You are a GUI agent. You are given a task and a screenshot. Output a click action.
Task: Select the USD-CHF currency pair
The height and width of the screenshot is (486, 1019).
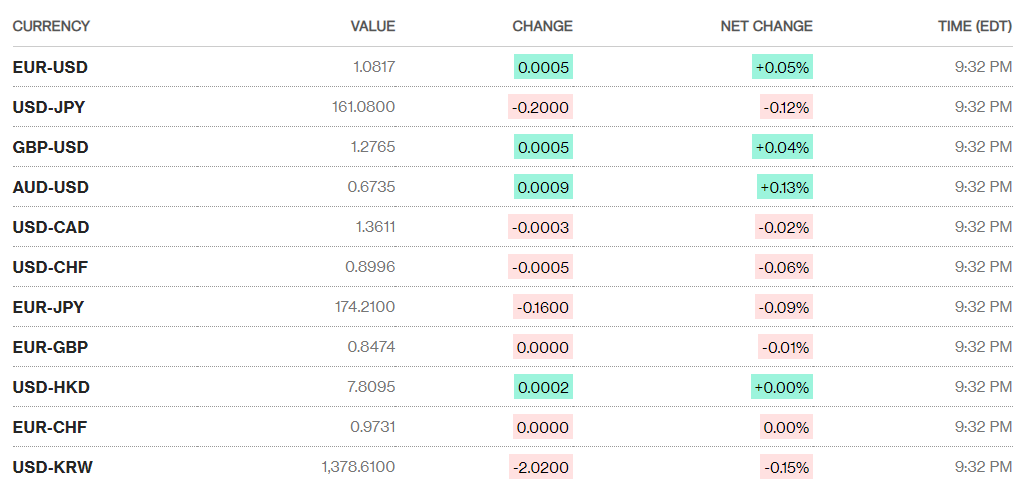coord(50,267)
